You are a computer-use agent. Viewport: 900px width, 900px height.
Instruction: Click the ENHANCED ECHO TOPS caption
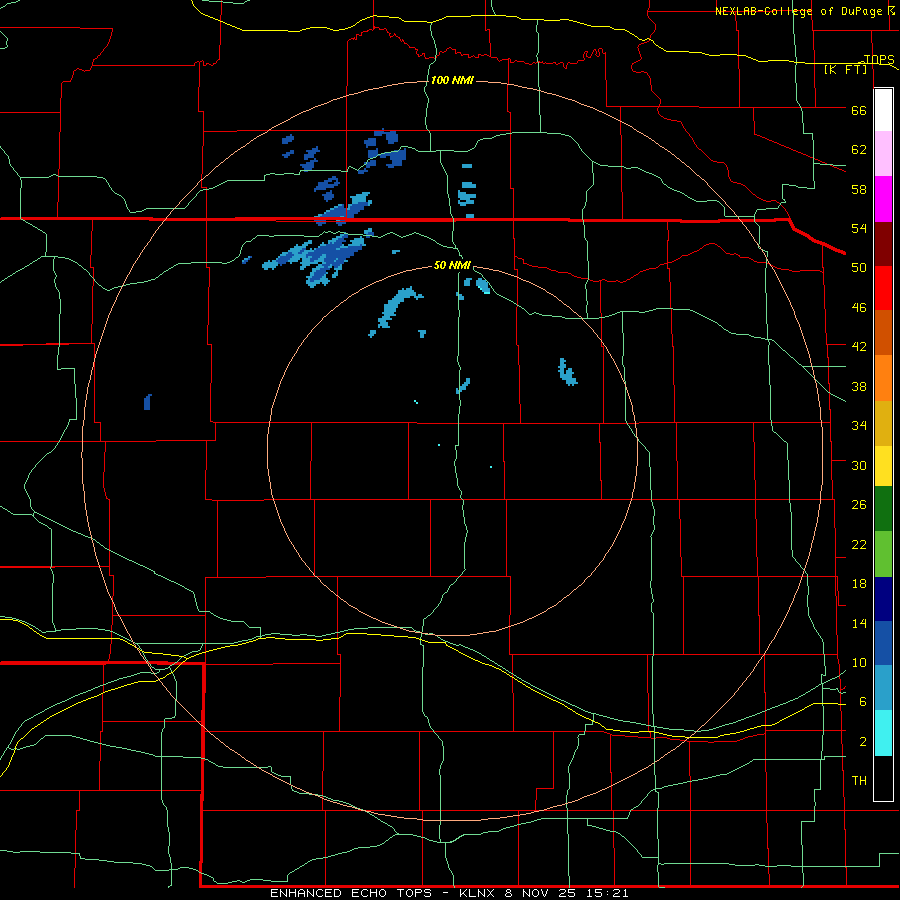tap(351, 893)
